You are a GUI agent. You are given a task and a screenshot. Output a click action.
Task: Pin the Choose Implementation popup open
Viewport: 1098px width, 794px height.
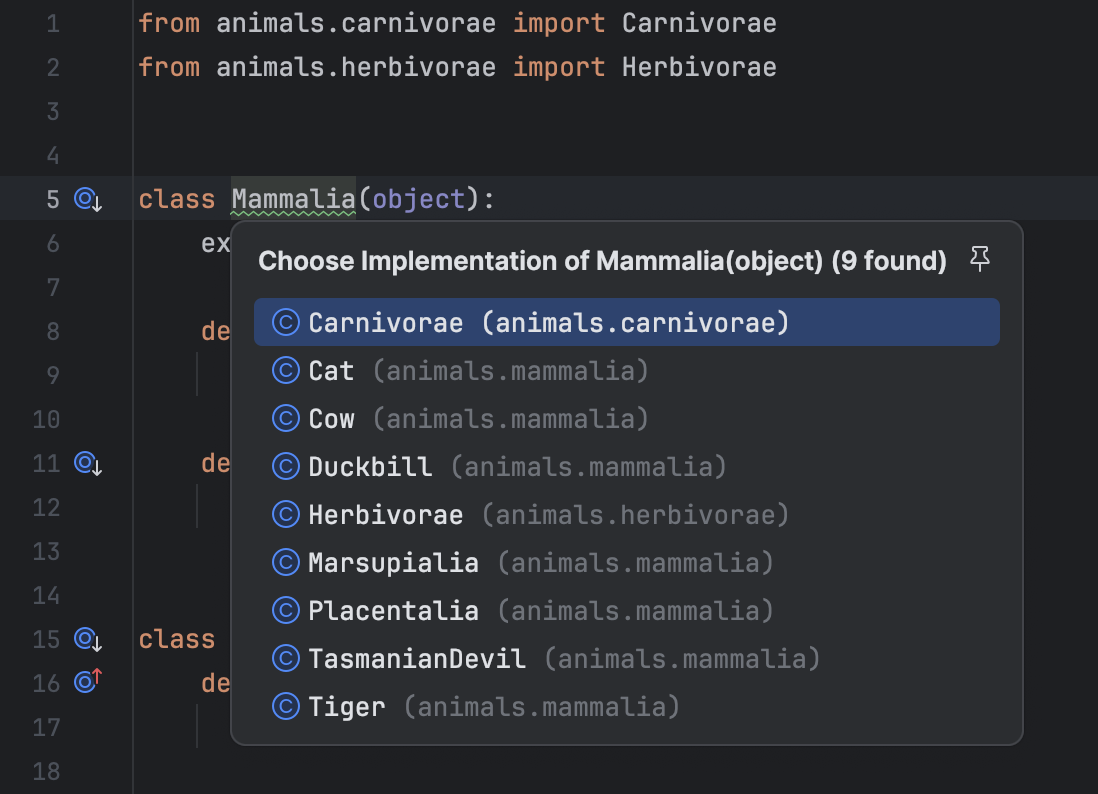click(x=980, y=258)
